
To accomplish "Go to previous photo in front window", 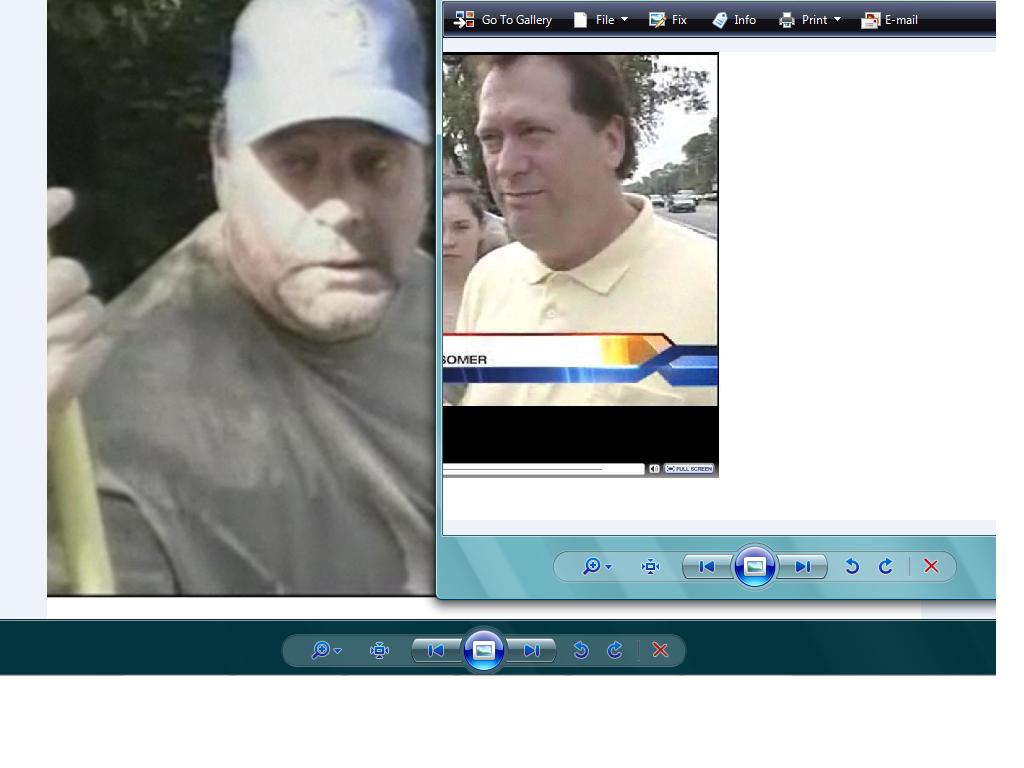I will pos(708,567).
